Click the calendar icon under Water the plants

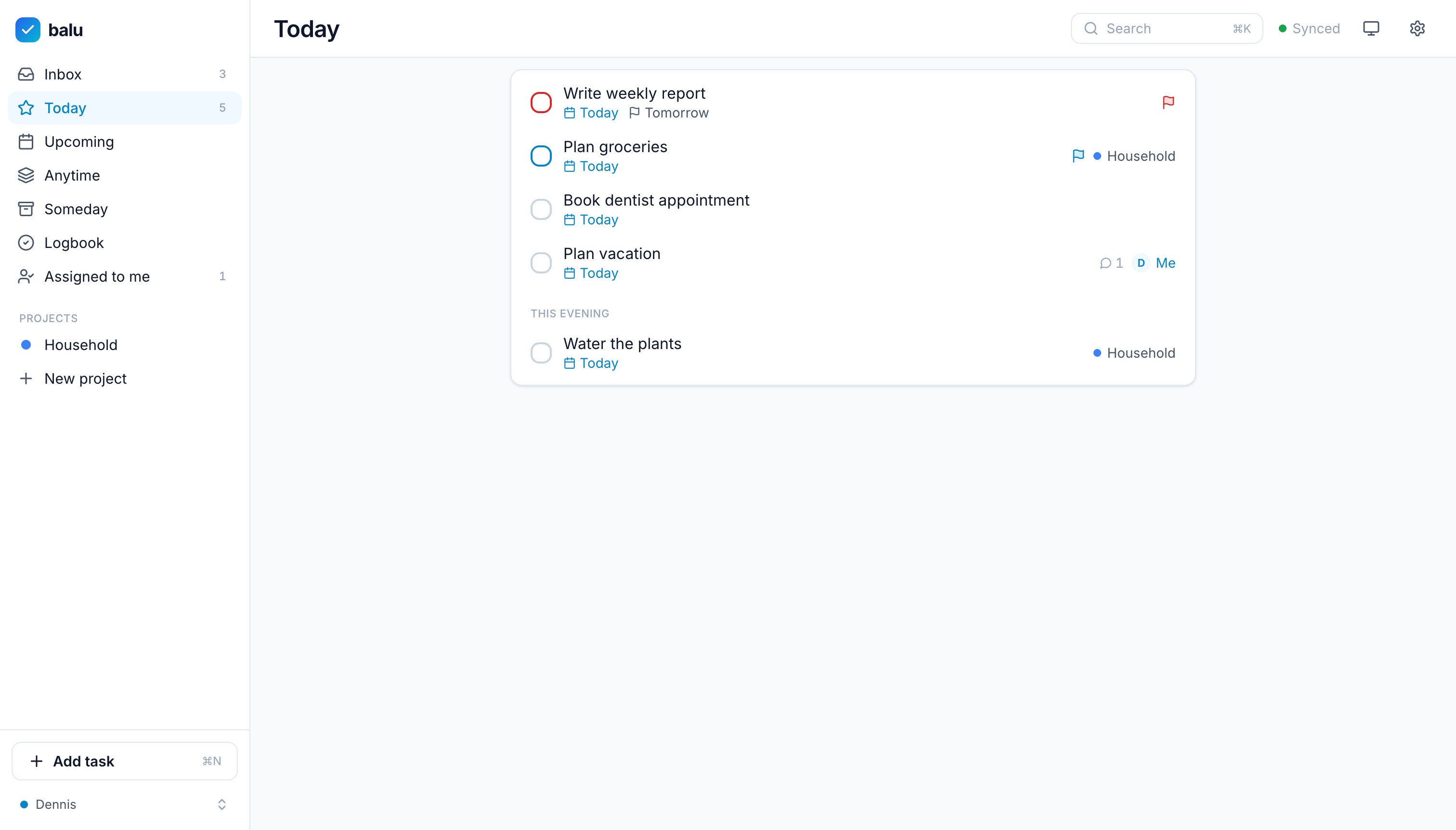569,363
